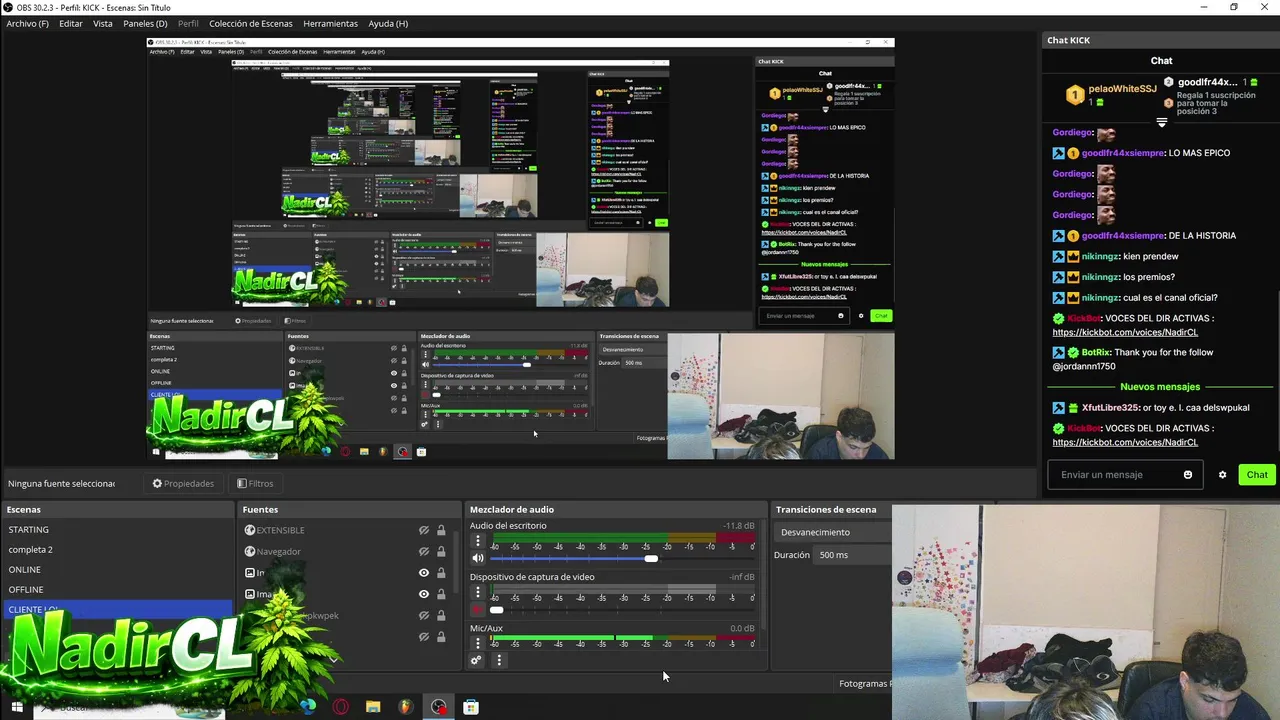Open the Desvanecimiento transition dropdown
This screenshot has height=720, width=1280.
click(x=833, y=532)
